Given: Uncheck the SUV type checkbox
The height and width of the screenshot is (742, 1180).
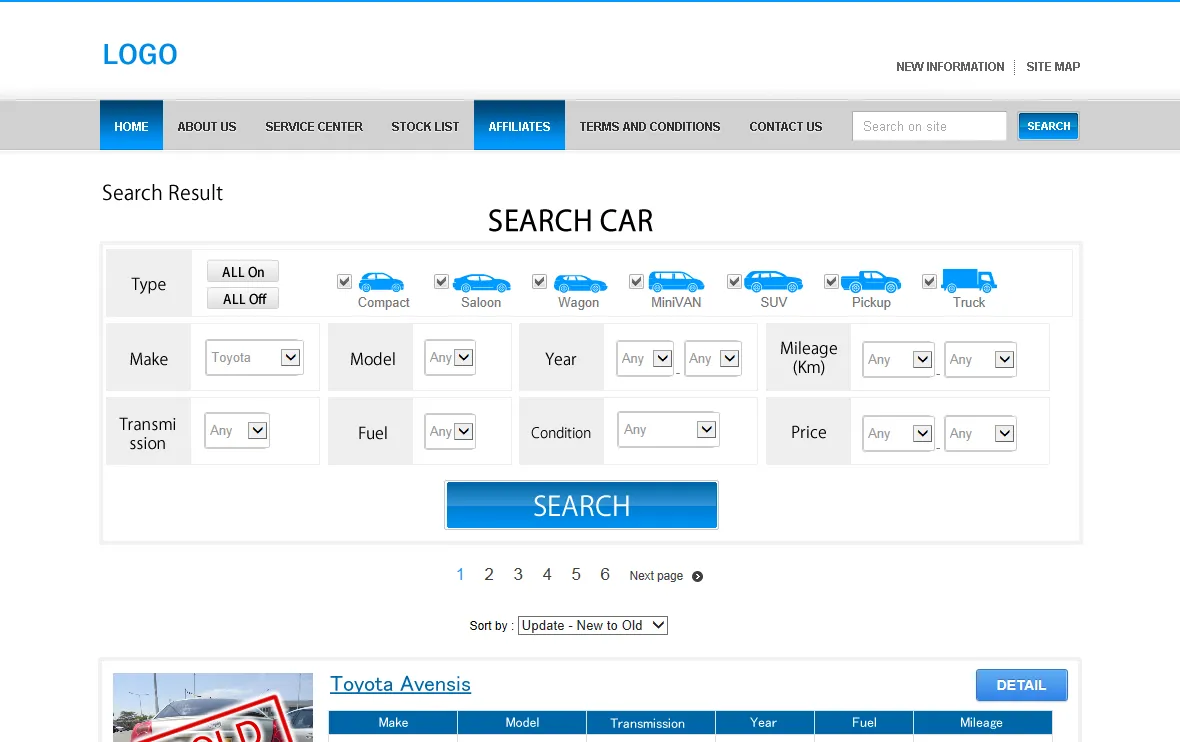Looking at the screenshot, I should click(x=734, y=282).
